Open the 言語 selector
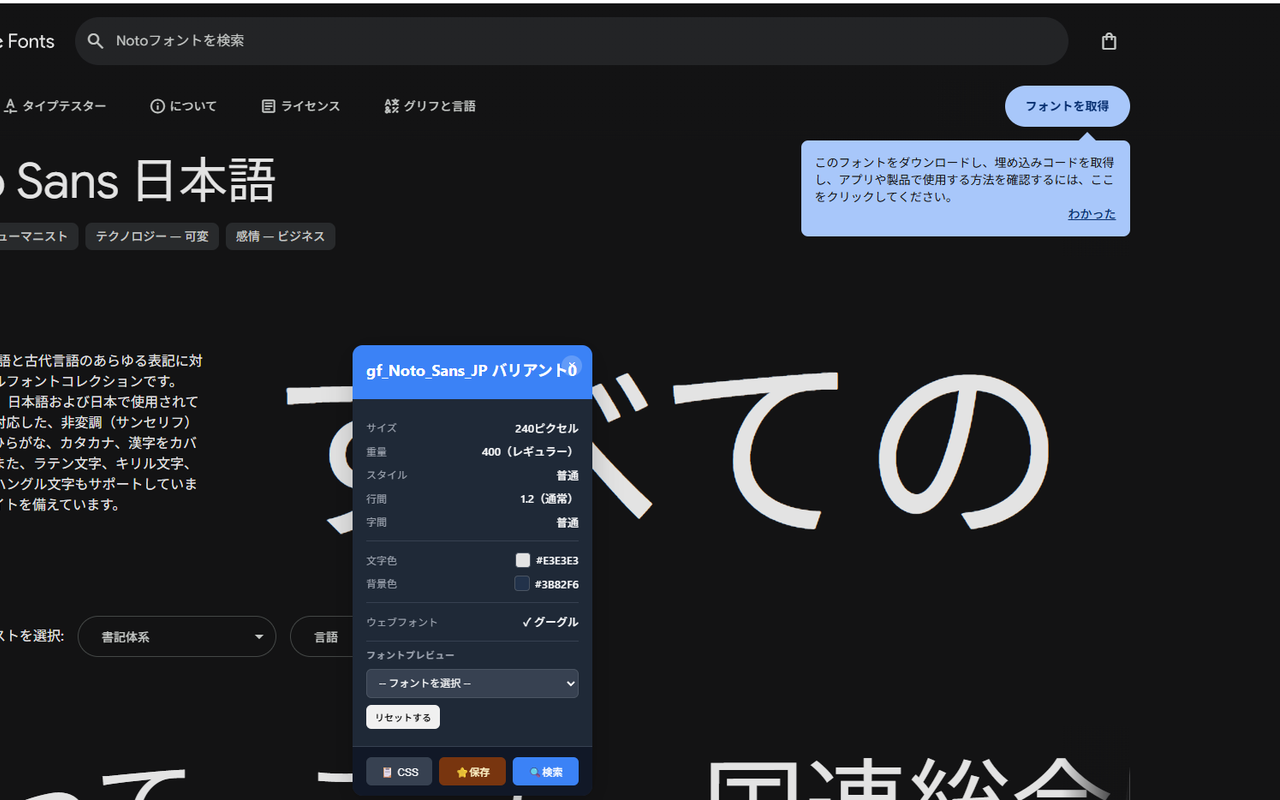Screen dimensions: 1280x800 pos(325,636)
